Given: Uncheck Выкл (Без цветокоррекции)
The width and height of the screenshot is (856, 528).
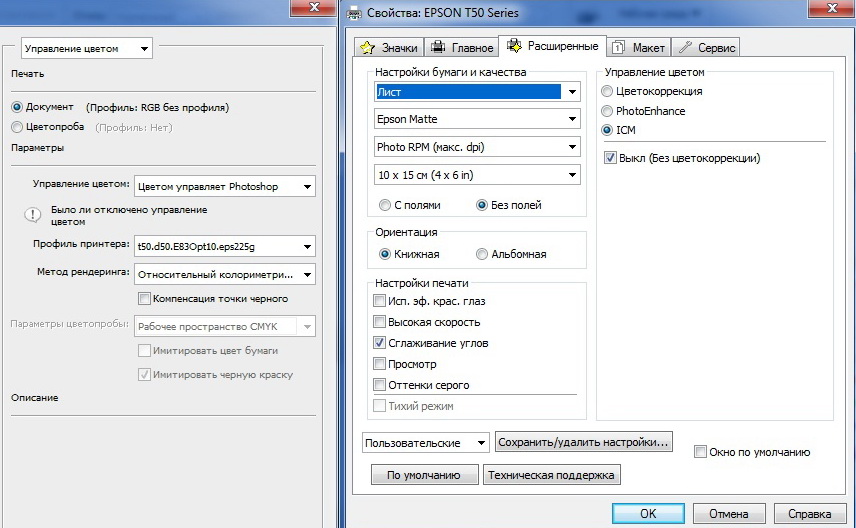Looking at the screenshot, I should tap(610, 158).
